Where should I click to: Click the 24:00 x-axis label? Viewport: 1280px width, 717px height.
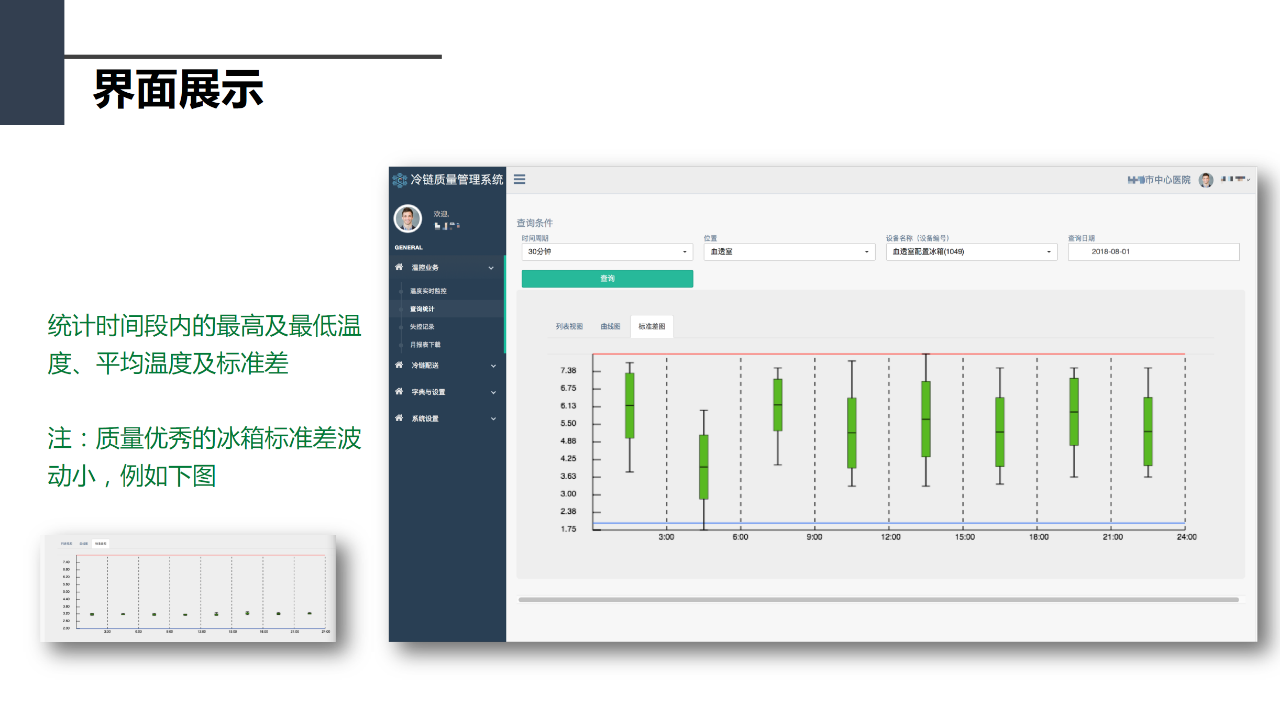click(1186, 537)
